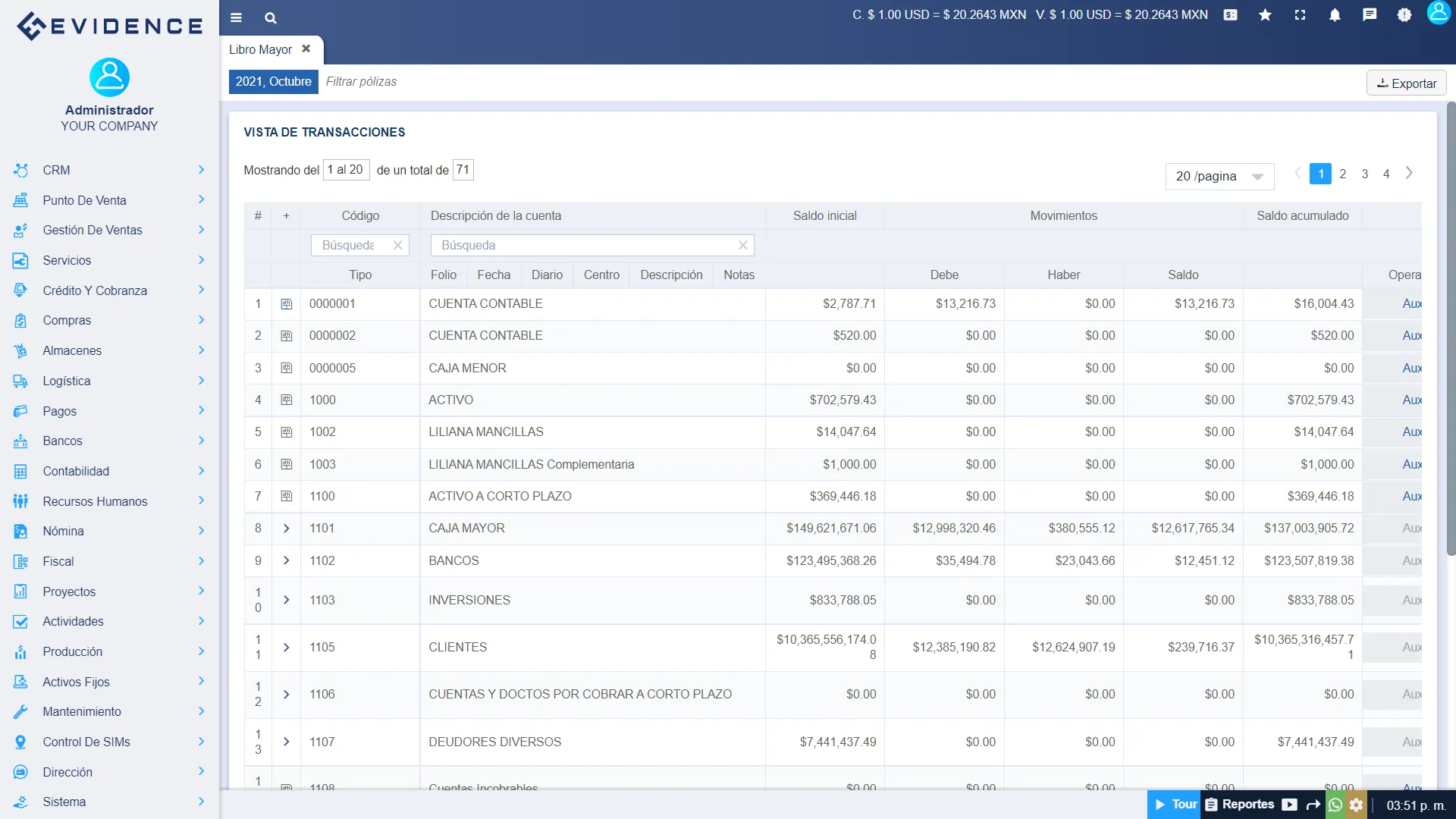1456x819 pixels.
Task: Open ledger detail icon for account 0000002
Action: pos(287,336)
